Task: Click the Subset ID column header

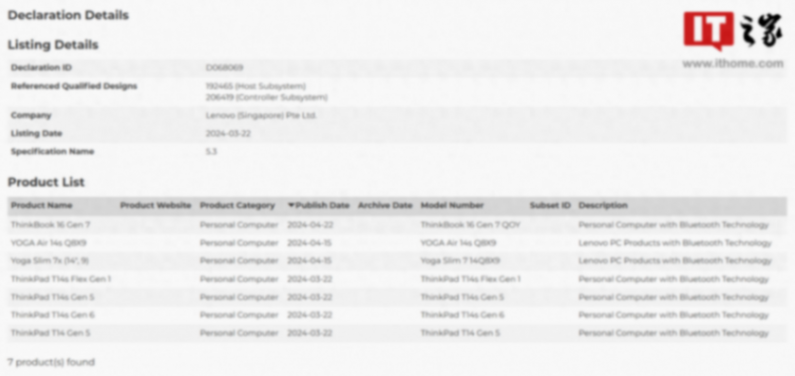Action: [x=550, y=205]
